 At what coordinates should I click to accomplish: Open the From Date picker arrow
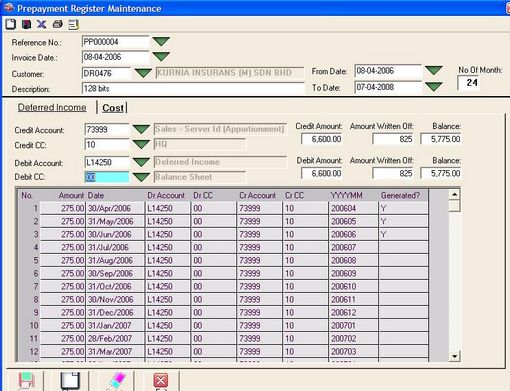[x=434, y=70]
